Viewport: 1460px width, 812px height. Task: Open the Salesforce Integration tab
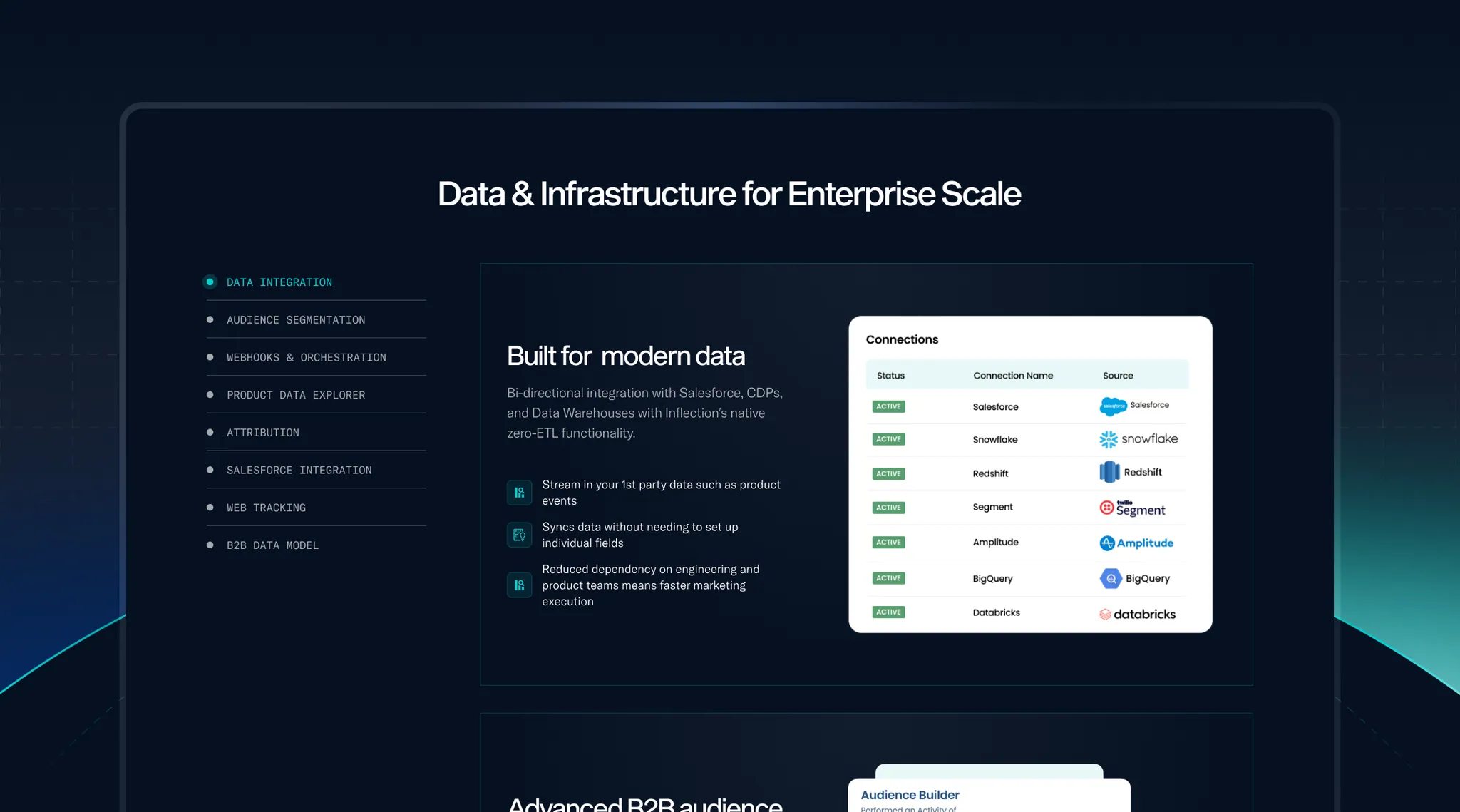(x=299, y=471)
